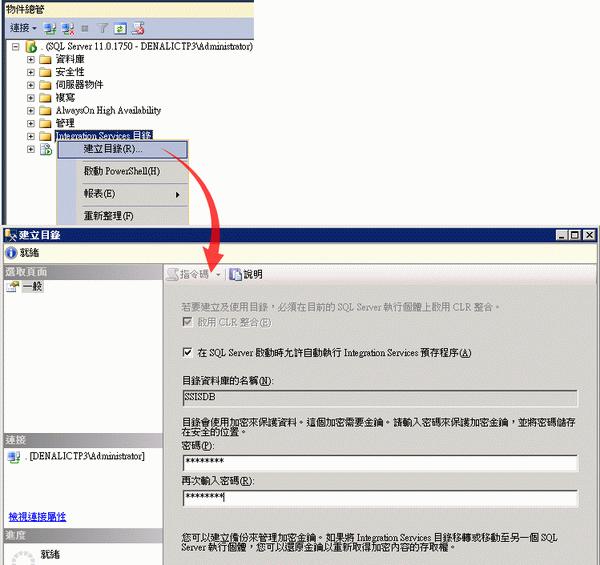Click the info icon next to 就緒

11,253
